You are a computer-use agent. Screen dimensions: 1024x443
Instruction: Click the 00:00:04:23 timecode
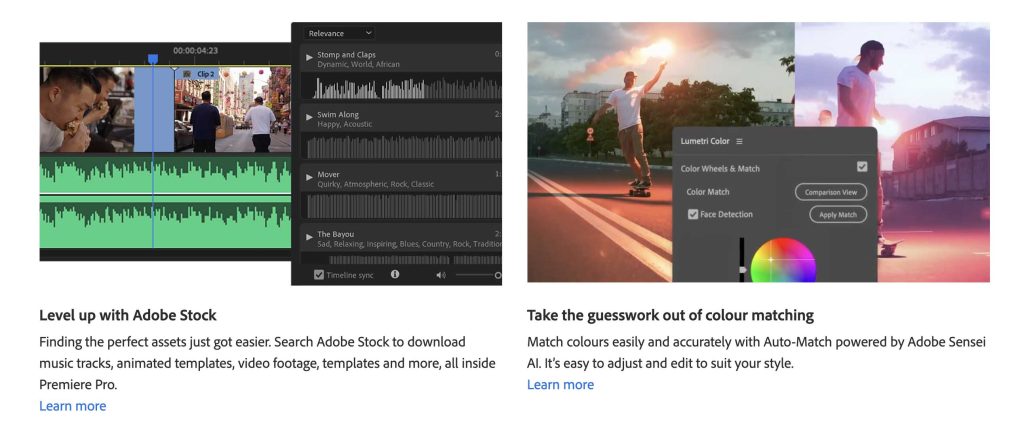(195, 50)
